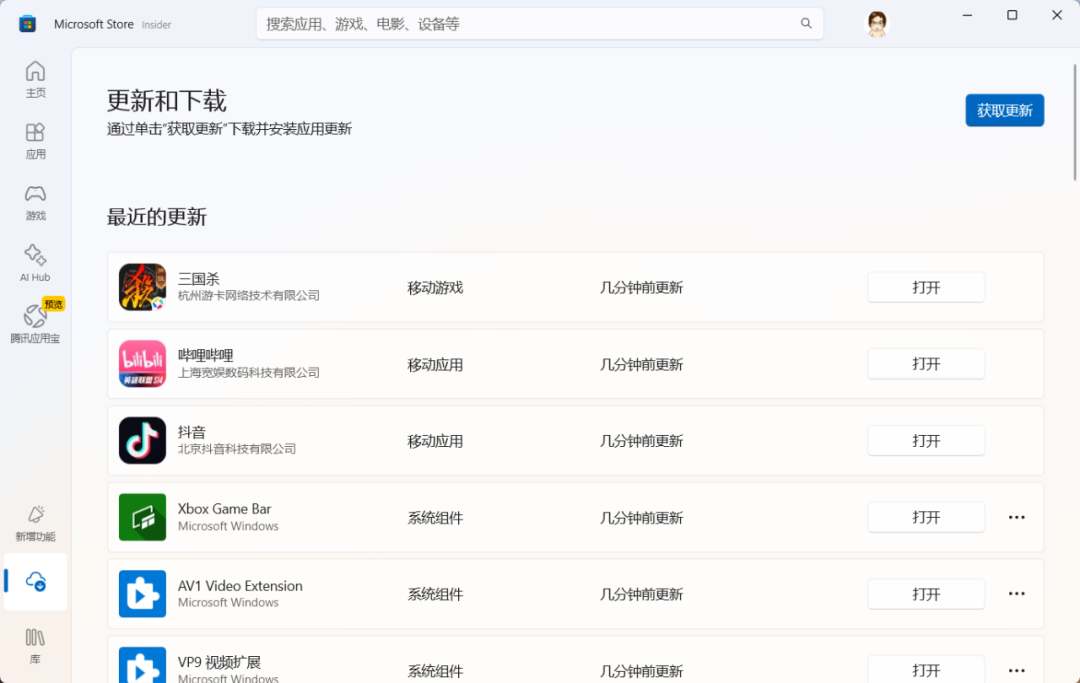
Task: Select the AV1 Video Extension name text
Action: point(240,586)
